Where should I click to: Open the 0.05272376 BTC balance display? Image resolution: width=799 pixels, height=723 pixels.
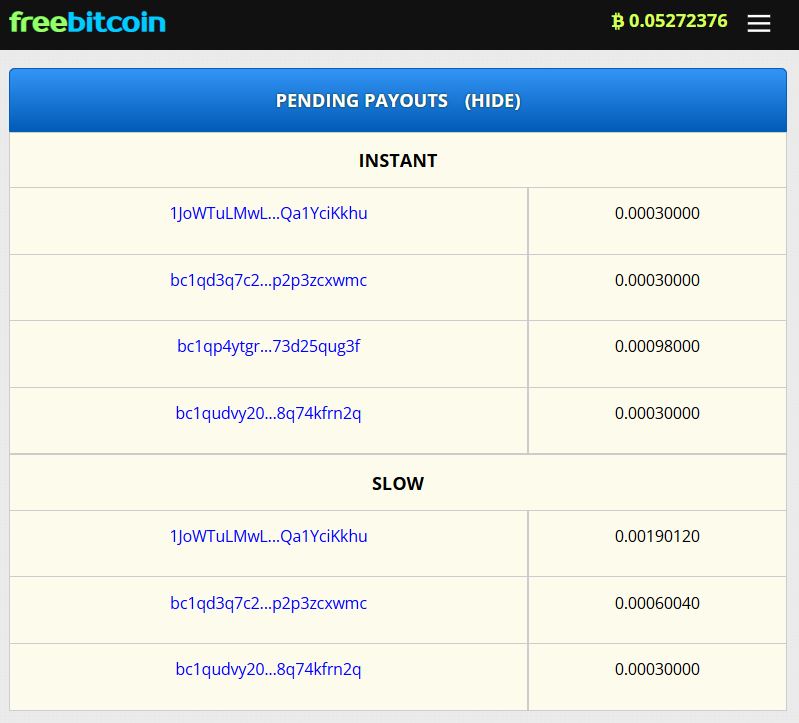click(669, 21)
